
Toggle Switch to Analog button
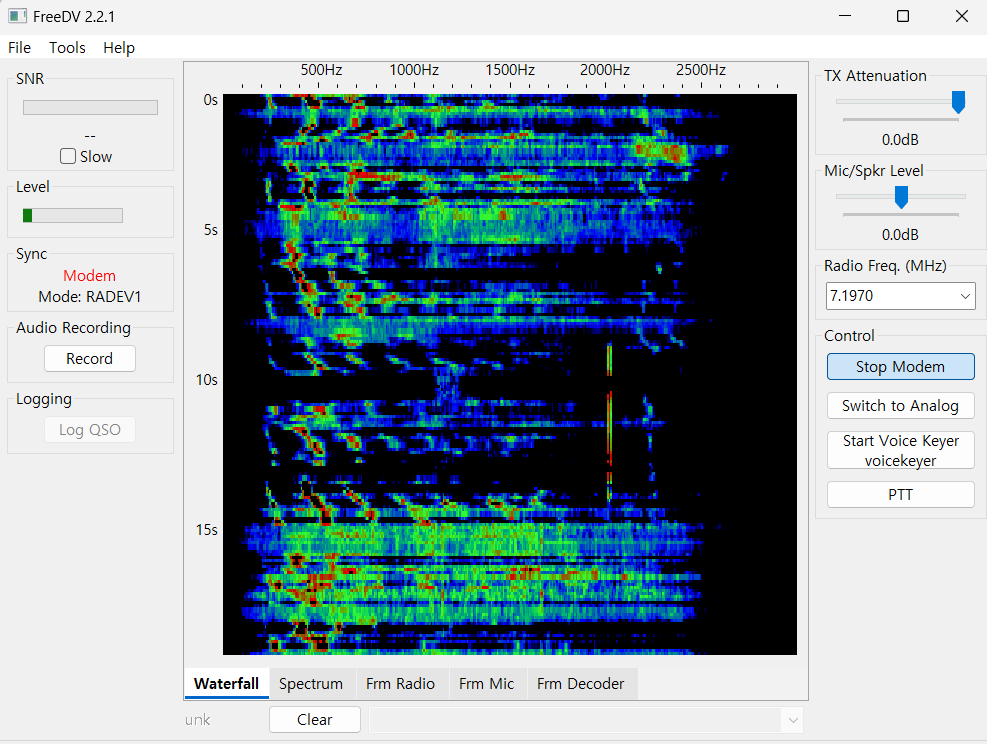900,406
